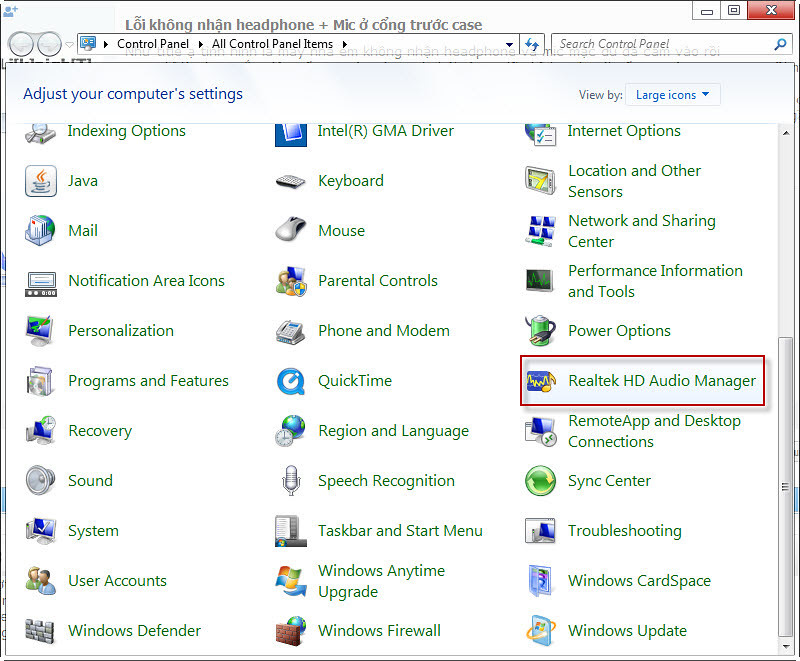Viewport: 800px width, 661px height.
Task: Click the Phone and Modem icon
Action: click(291, 331)
